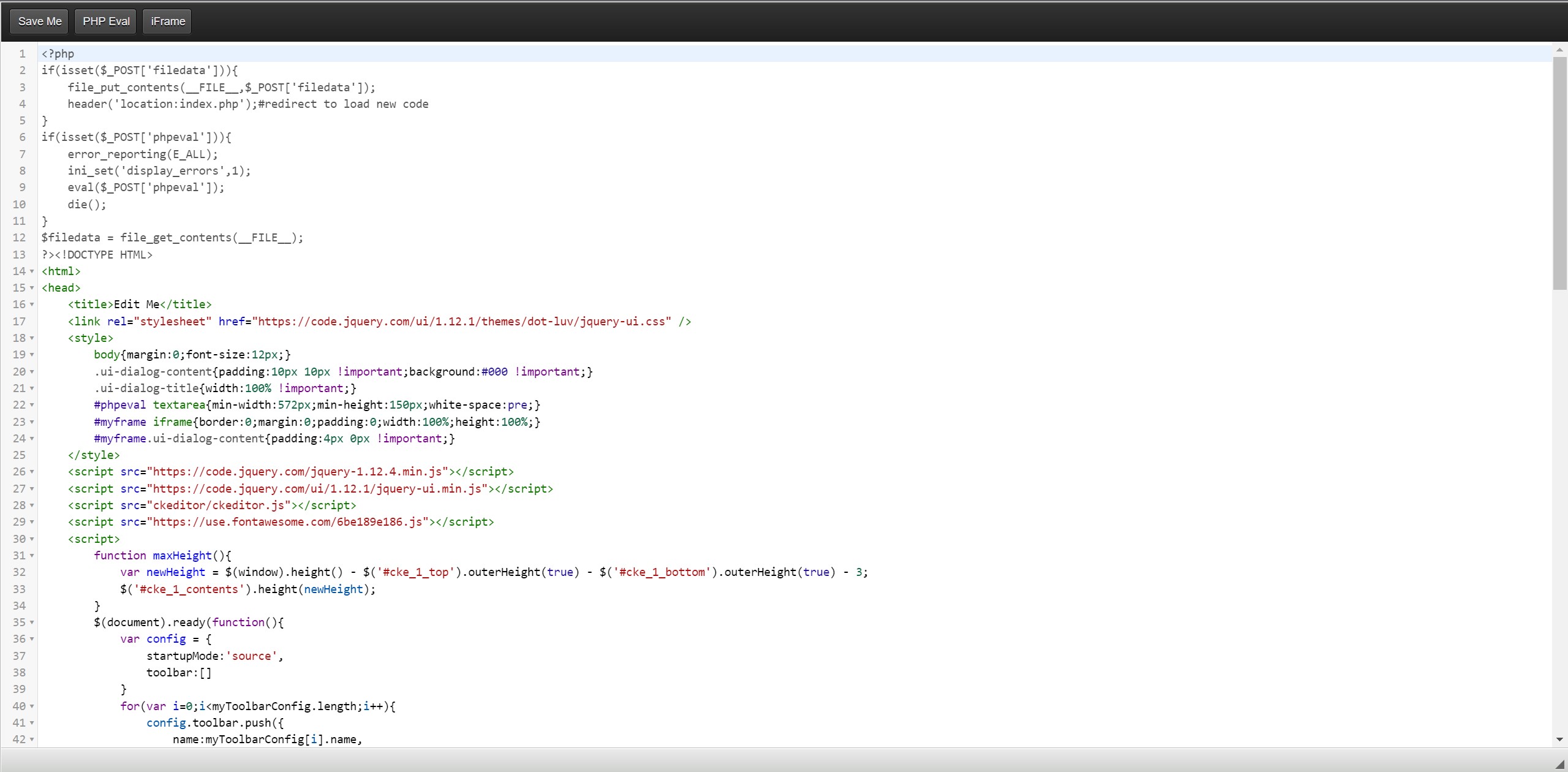The width and height of the screenshot is (1568, 772).
Task: Open the iFrame button
Action: click(x=168, y=21)
